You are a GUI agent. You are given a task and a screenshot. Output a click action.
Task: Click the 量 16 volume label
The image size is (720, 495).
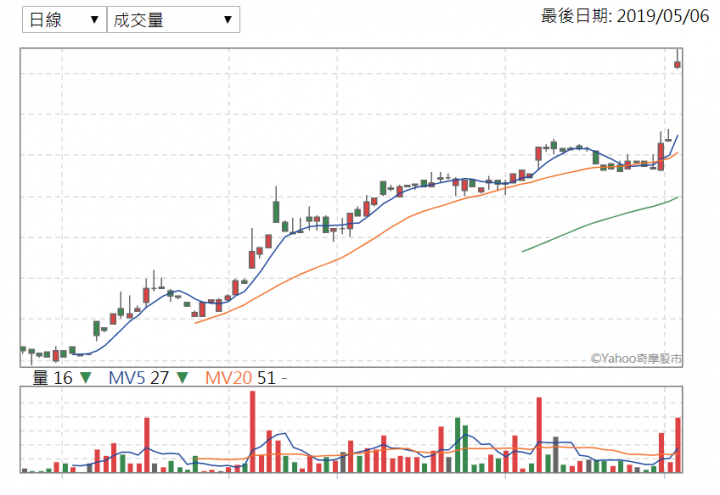tap(52, 378)
